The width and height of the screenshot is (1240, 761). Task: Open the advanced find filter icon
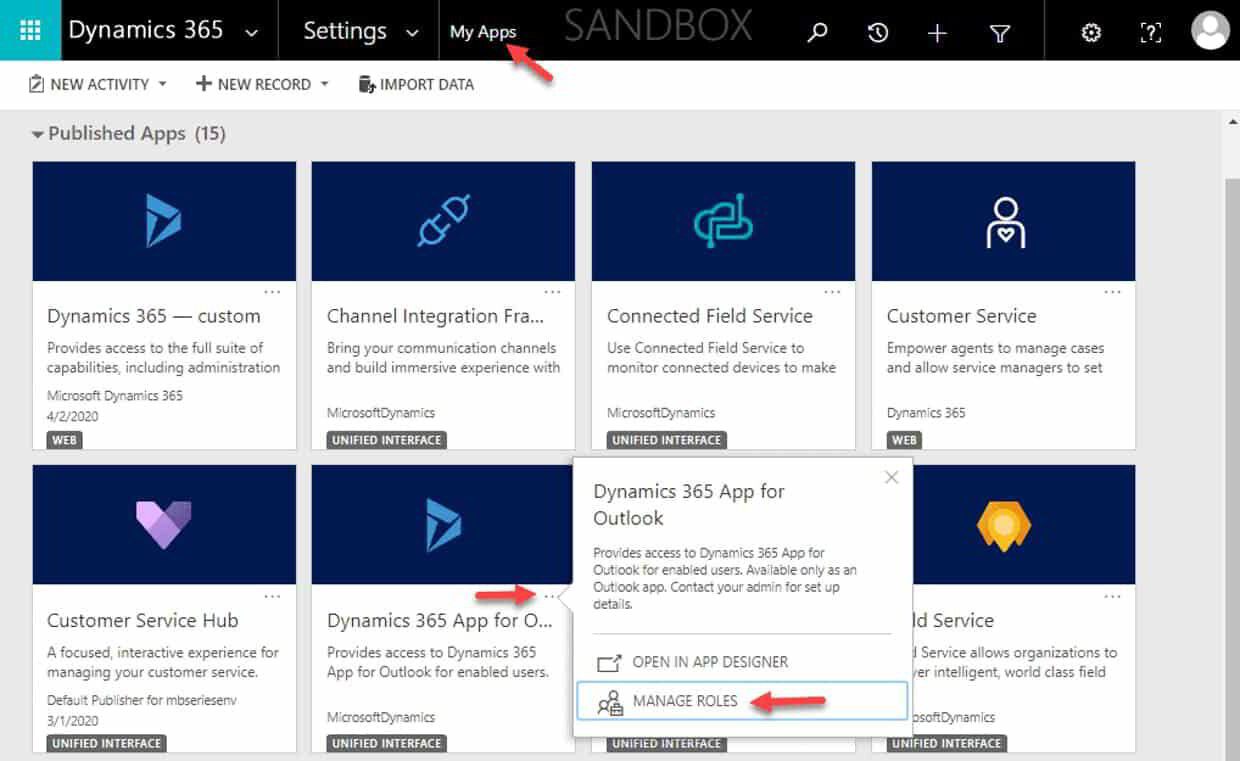click(x=999, y=32)
